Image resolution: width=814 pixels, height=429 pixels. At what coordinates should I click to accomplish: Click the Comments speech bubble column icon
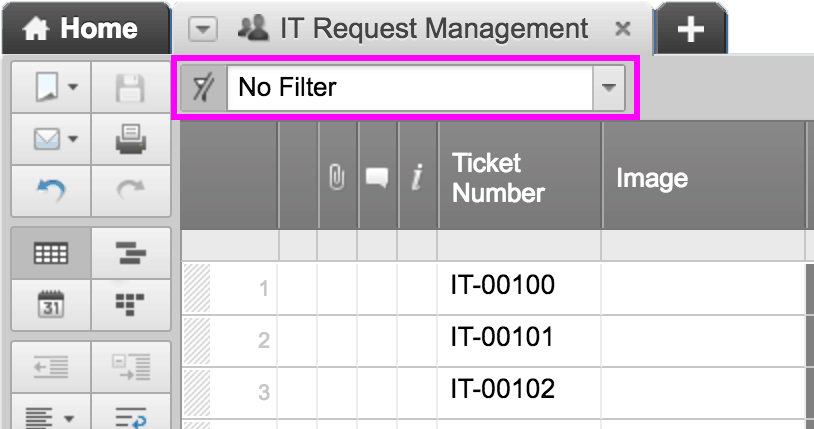point(377,178)
